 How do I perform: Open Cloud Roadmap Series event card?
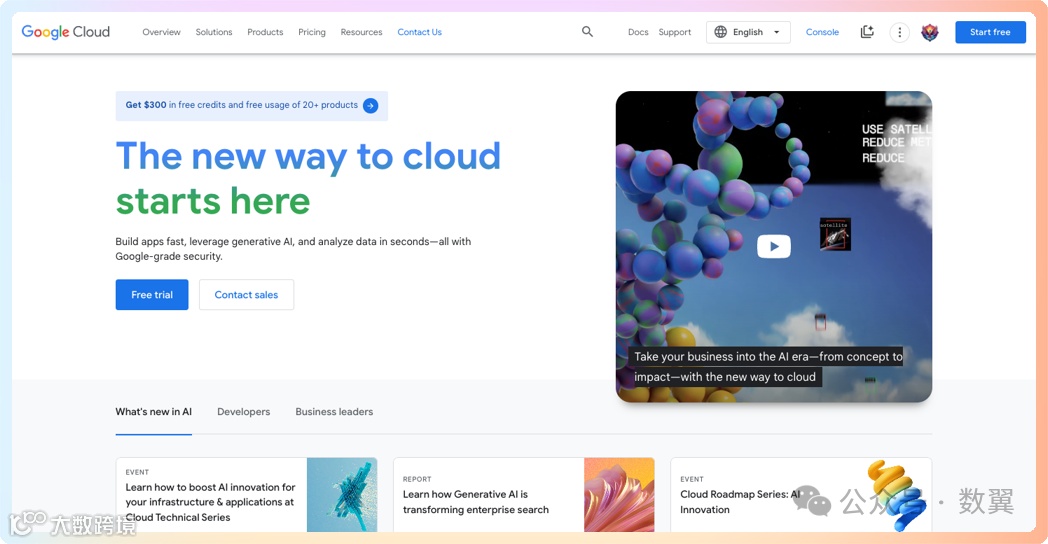(801, 495)
